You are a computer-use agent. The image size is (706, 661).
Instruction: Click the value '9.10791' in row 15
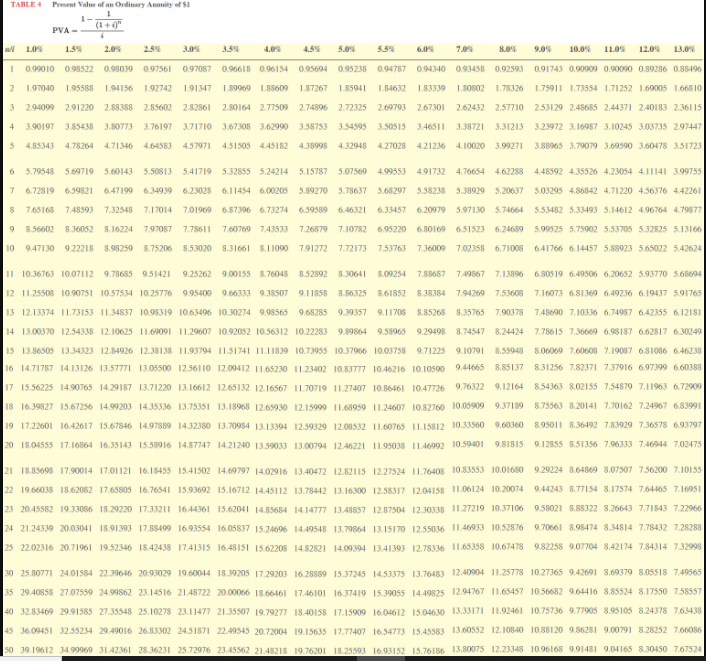[471, 350]
